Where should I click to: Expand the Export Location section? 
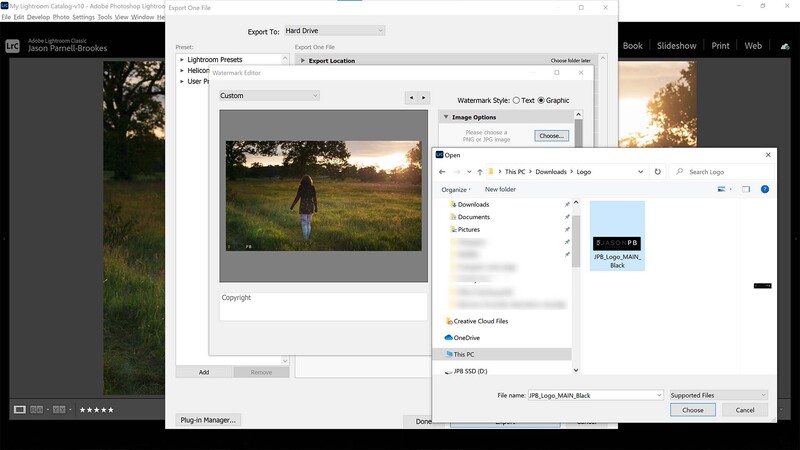[x=303, y=61]
